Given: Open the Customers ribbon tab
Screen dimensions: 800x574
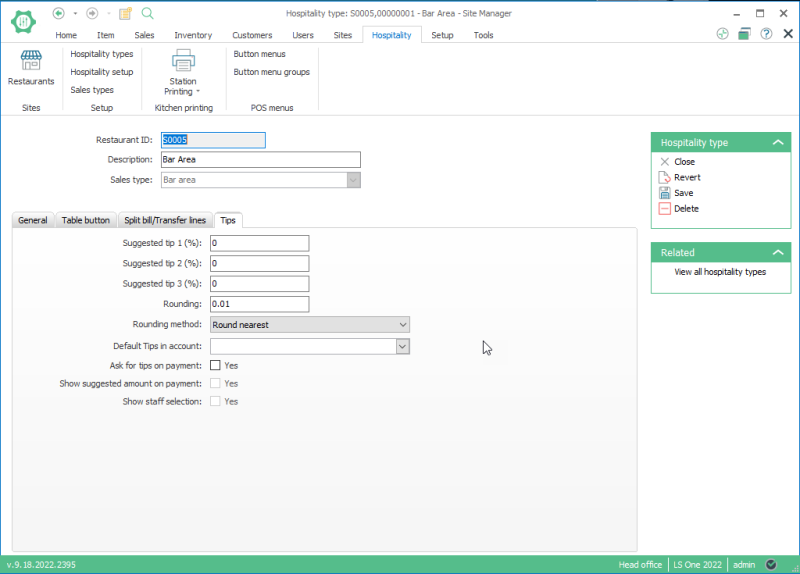Looking at the screenshot, I should [252, 35].
